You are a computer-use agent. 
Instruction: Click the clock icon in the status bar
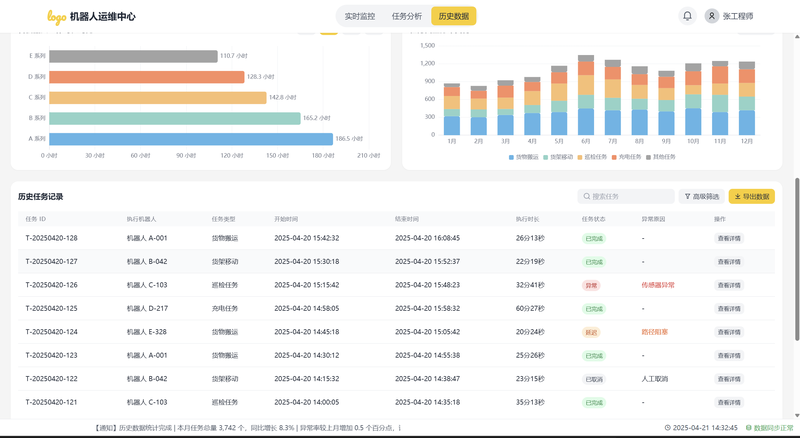pos(667,428)
